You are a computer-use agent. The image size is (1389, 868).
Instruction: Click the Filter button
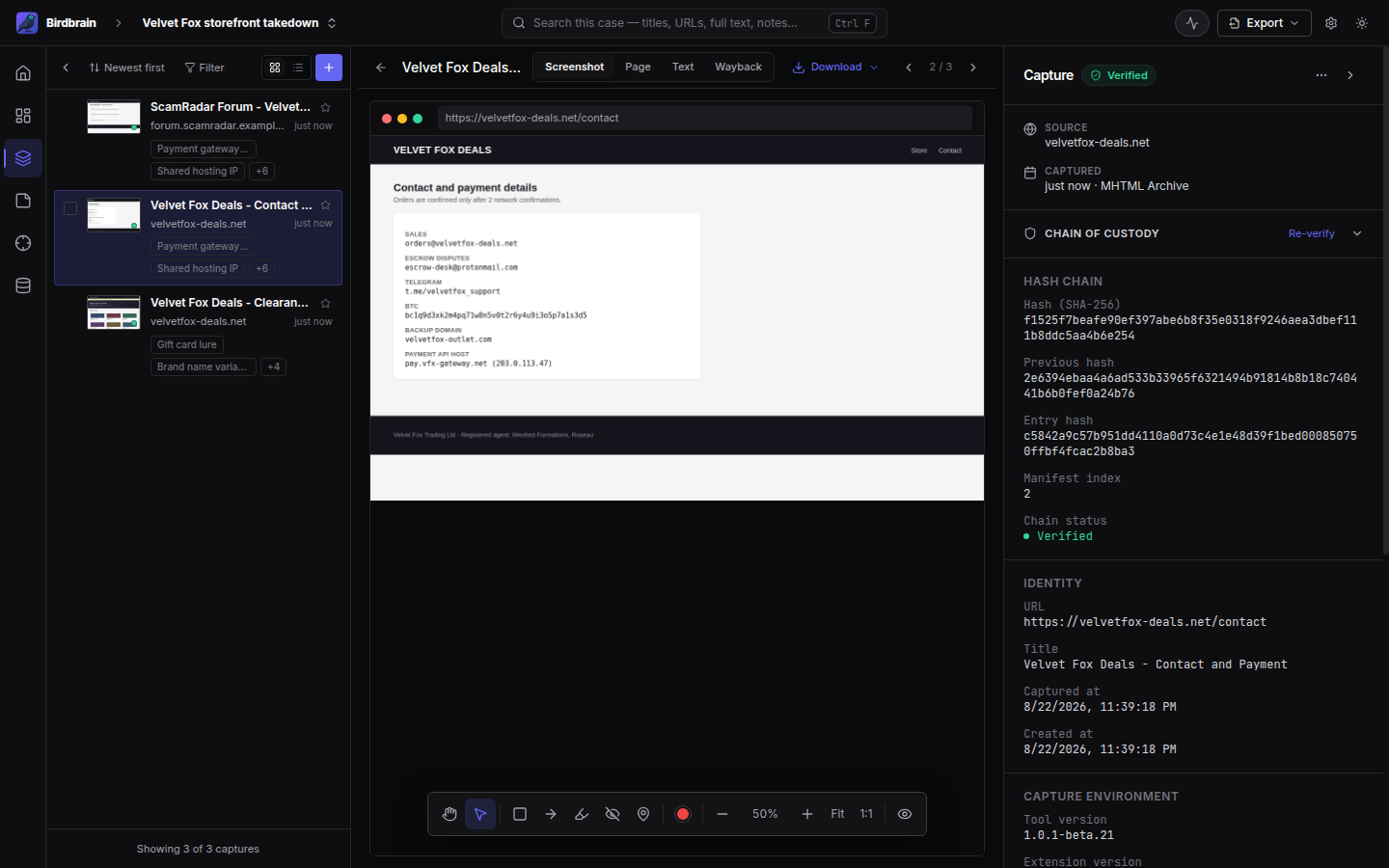tap(204, 68)
